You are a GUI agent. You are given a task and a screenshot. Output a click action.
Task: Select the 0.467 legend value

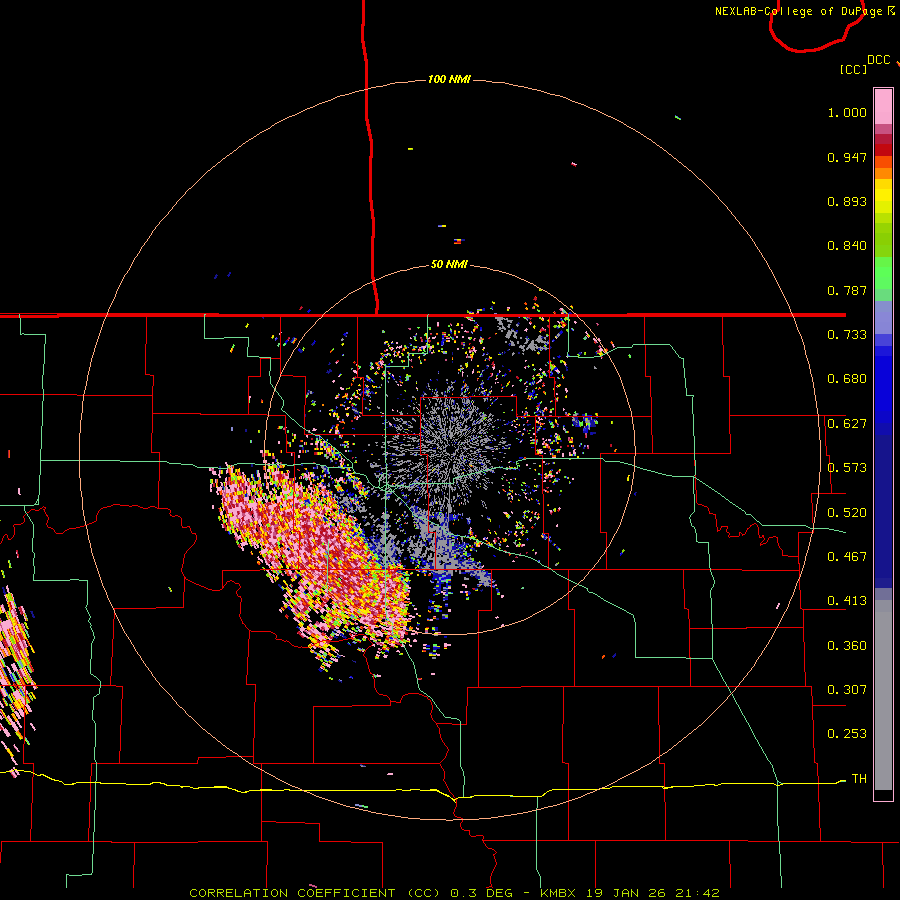pos(847,557)
